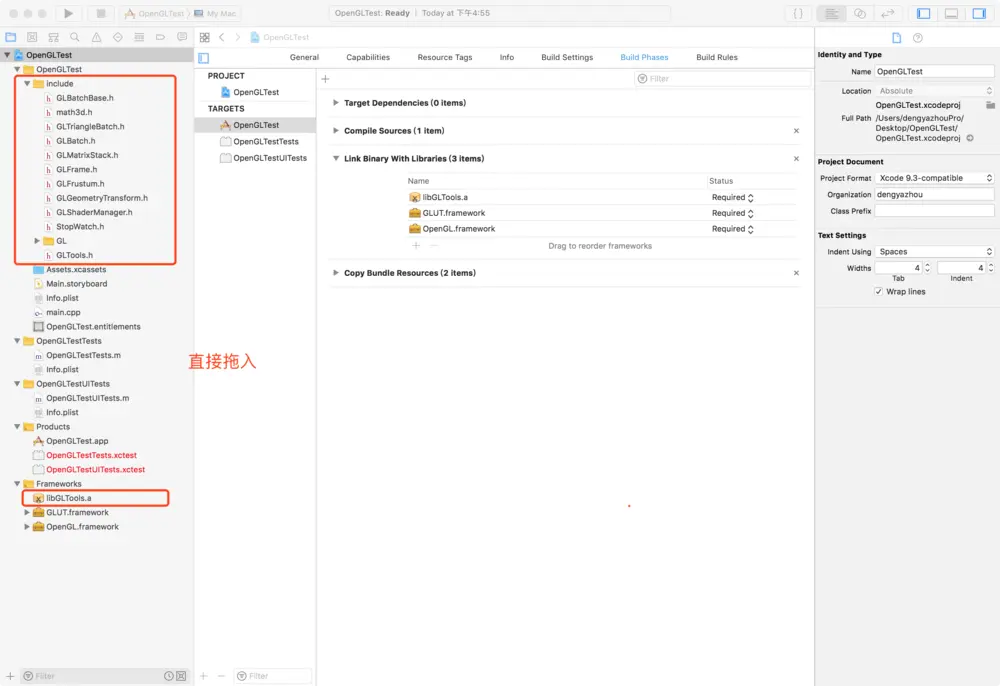Open the related items grid menu
1000x686 pixels.
tap(205, 38)
